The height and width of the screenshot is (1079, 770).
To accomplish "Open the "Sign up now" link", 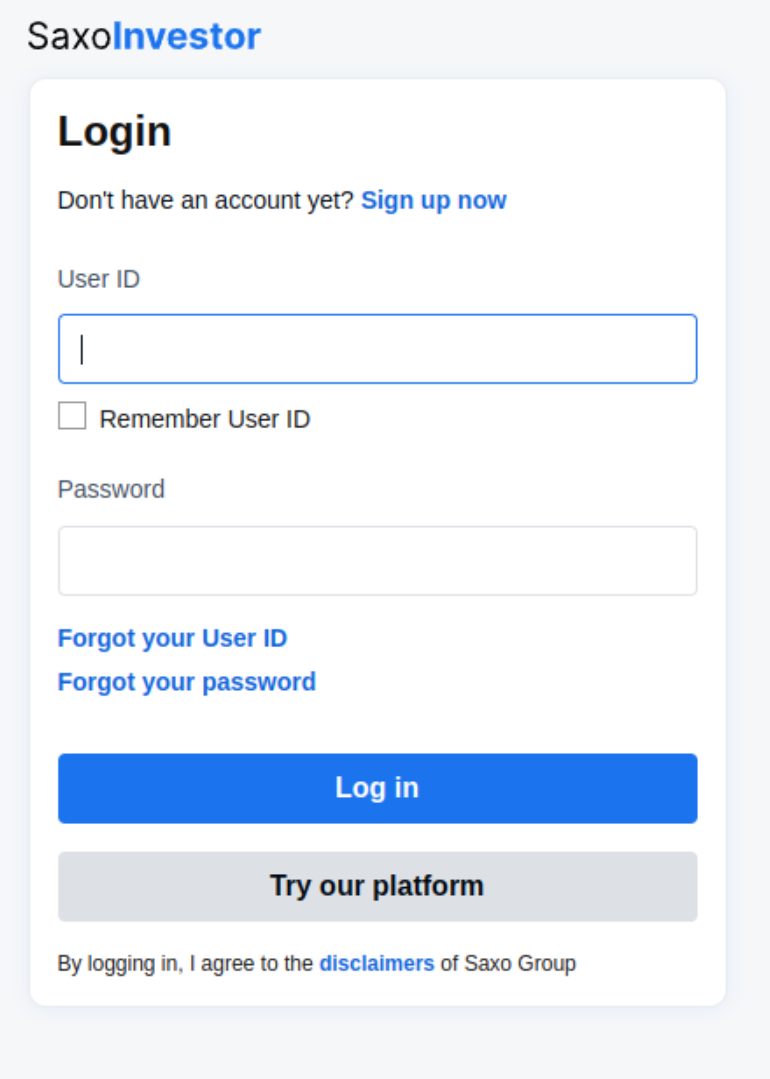I will click(433, 200).
